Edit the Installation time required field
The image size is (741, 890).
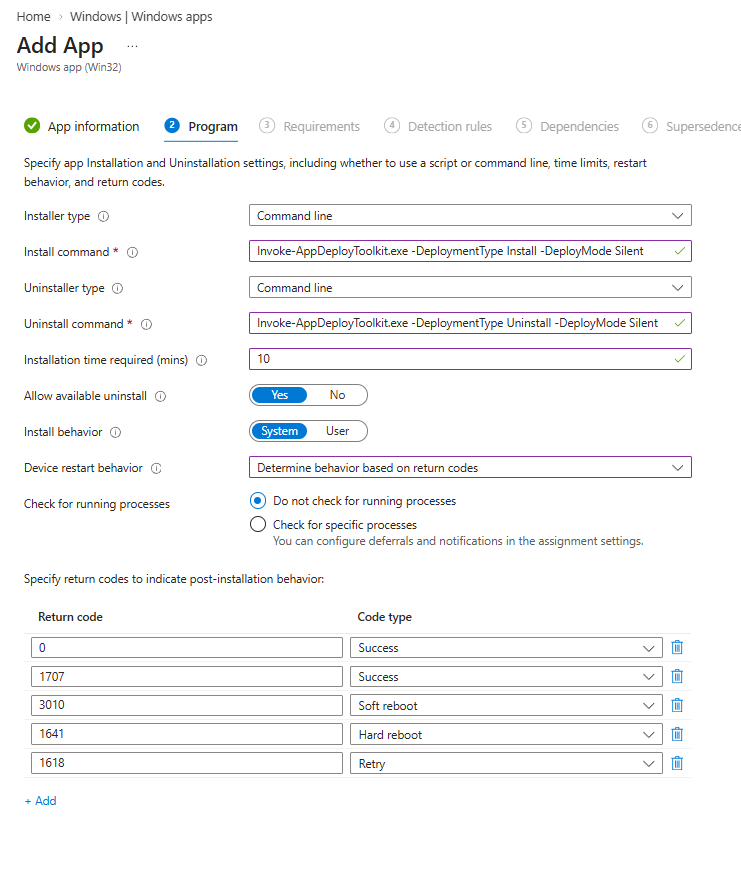click(x=470, y=359)
